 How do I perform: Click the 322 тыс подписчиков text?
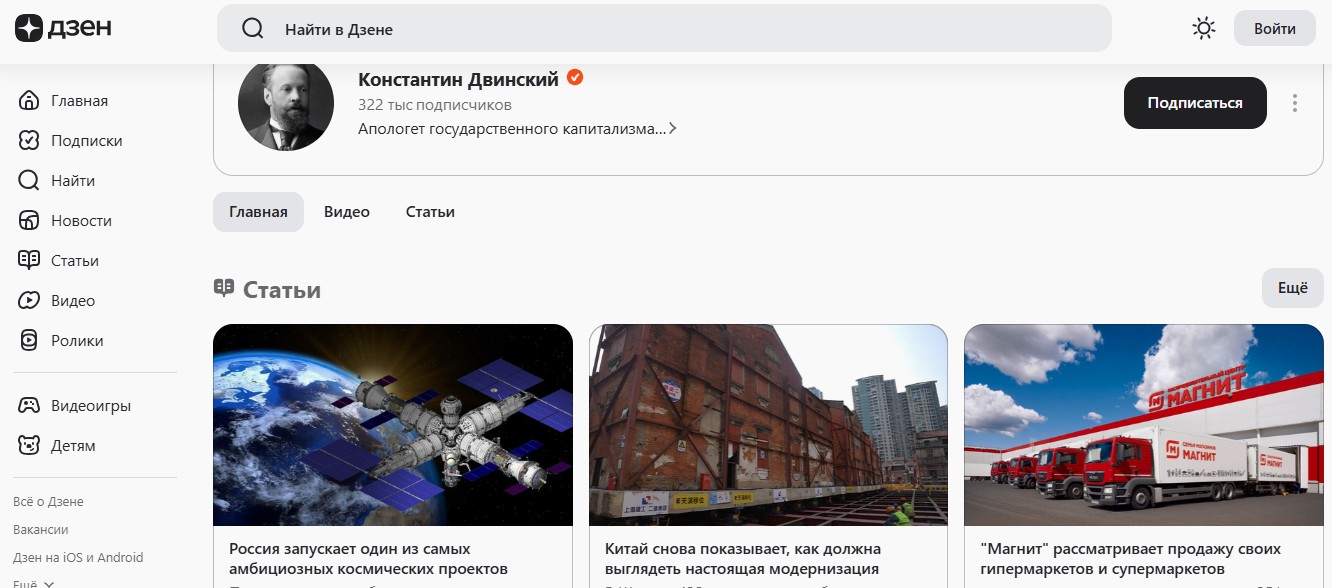click(435, 105)
